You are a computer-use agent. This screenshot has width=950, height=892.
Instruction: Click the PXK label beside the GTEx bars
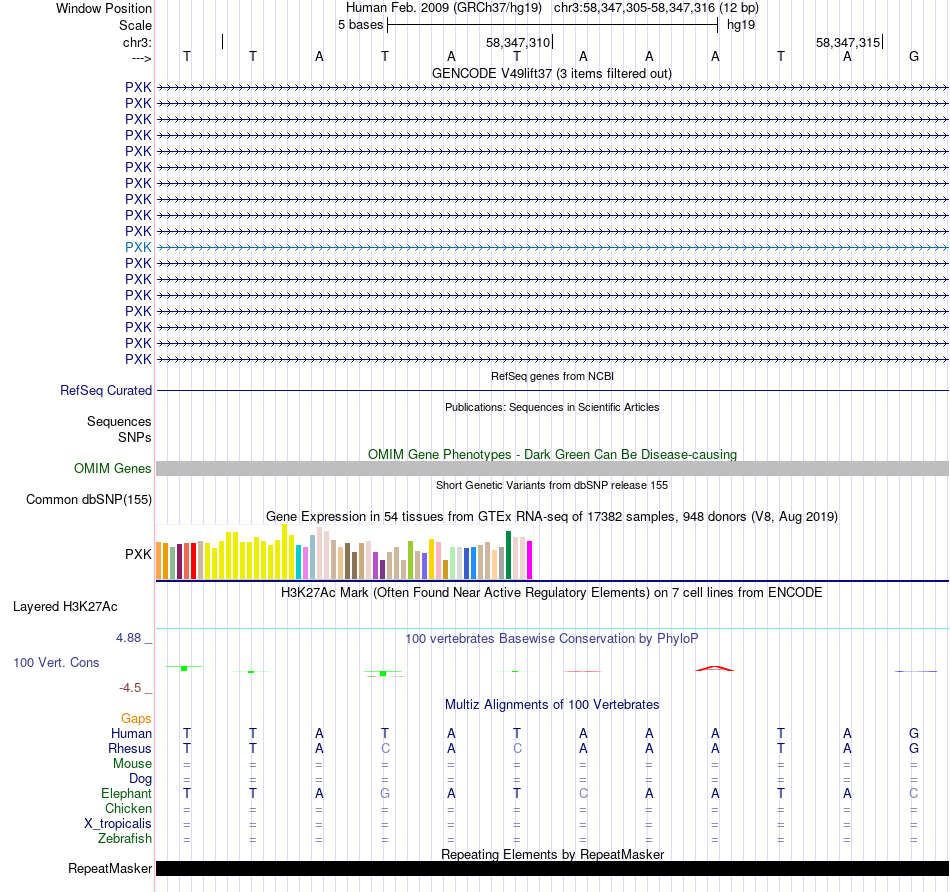(x=138, y=554)
